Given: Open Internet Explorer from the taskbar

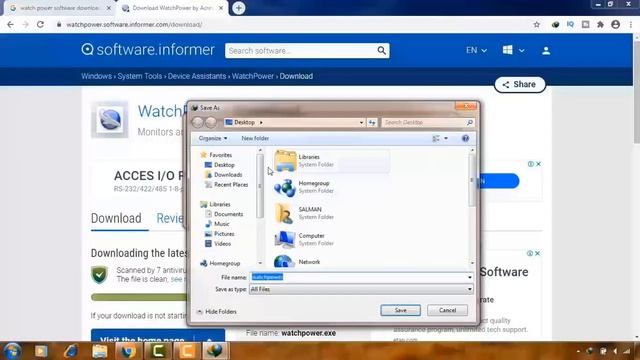Looking at the screenshot, I should 71,351.
